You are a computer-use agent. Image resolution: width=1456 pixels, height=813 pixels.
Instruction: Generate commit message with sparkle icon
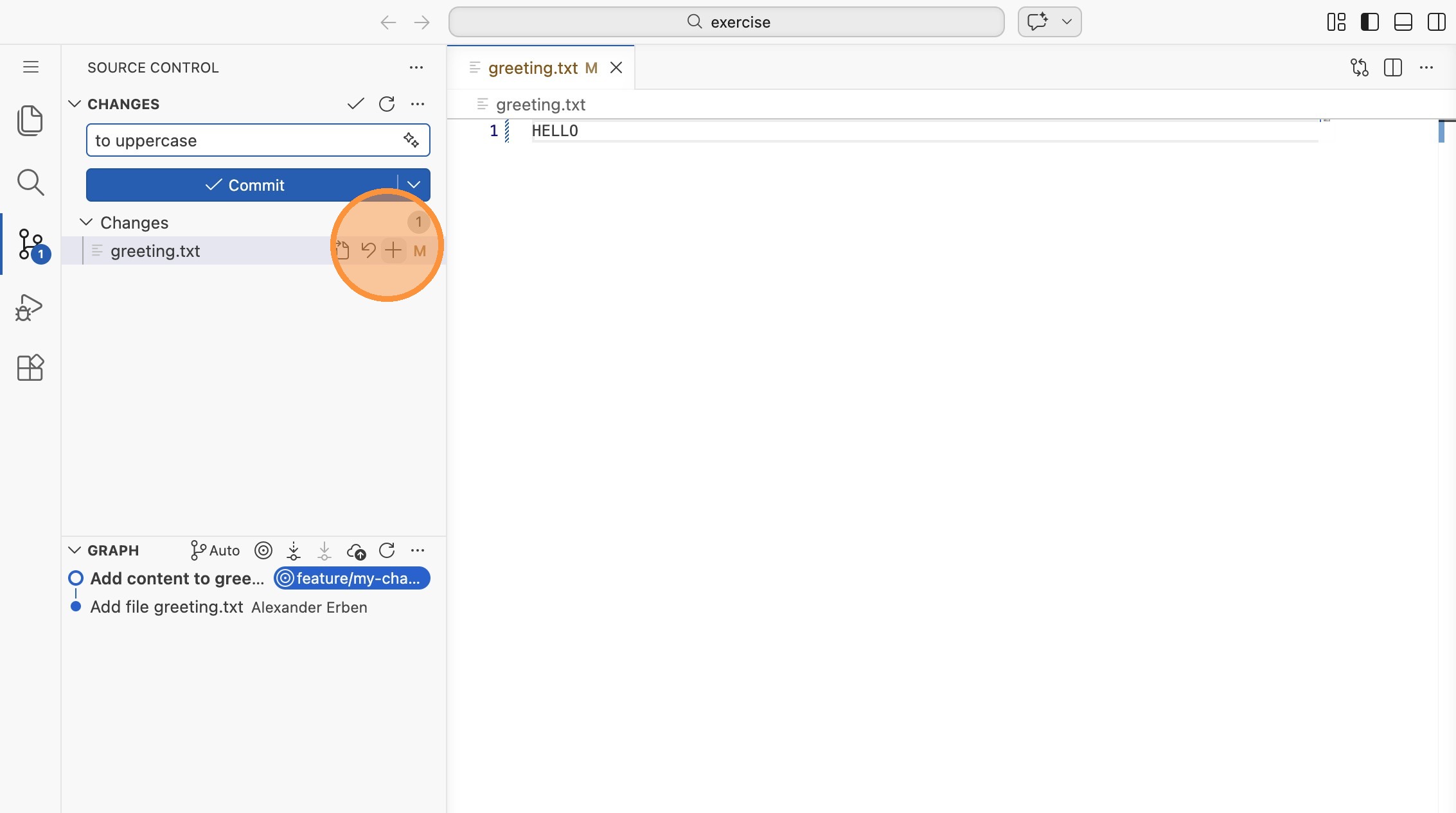coord(411,140)
